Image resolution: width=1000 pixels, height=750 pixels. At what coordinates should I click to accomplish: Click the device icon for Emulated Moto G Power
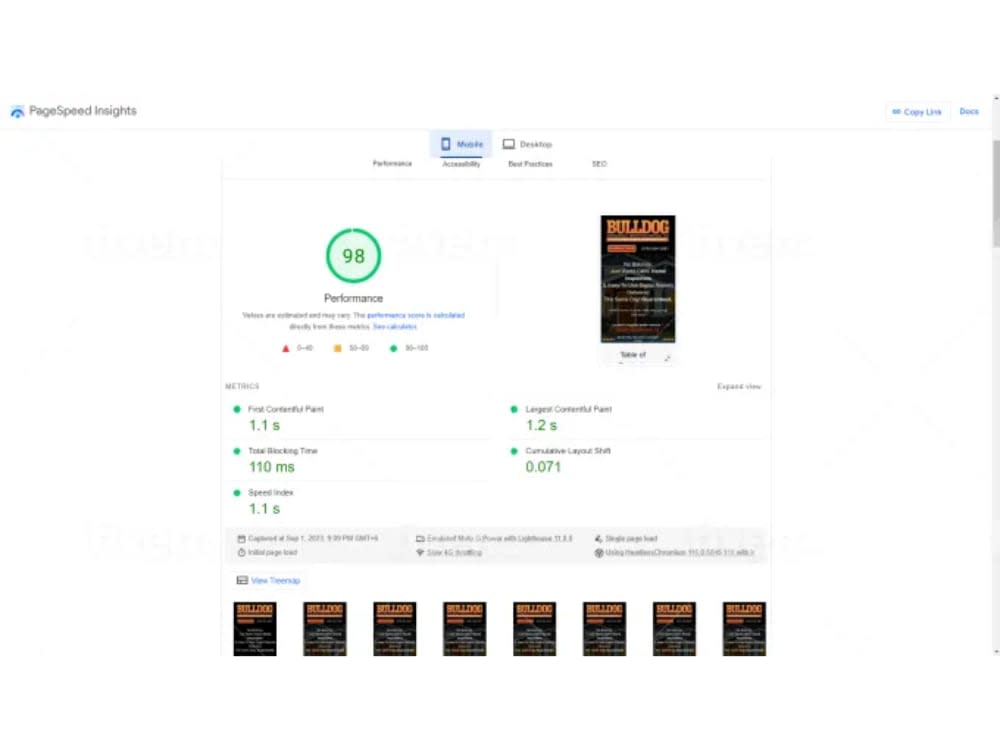click(421, 538)
